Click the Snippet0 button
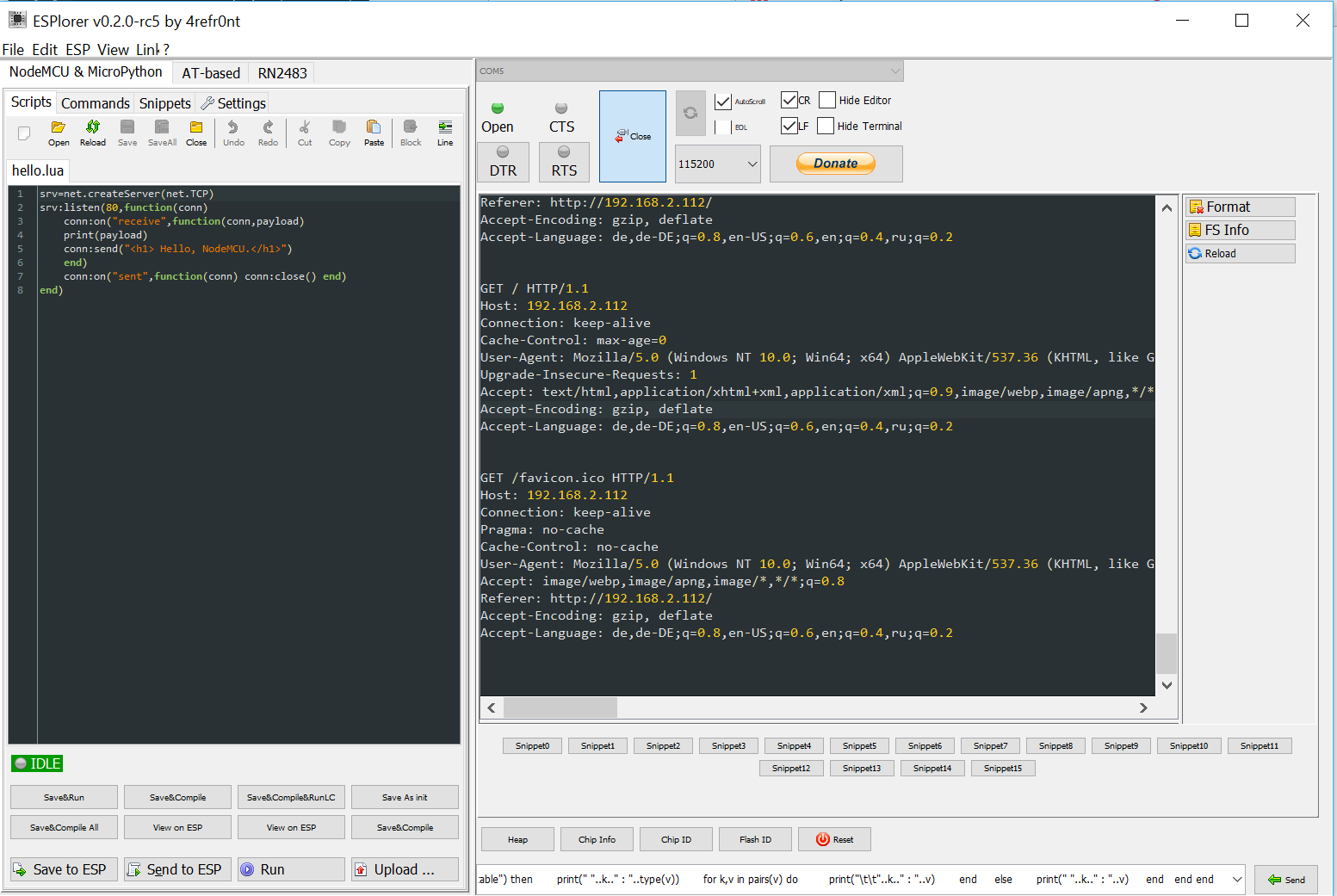Image resolution: width=1337 pixels, height=896 pixels. click(532, 746)
